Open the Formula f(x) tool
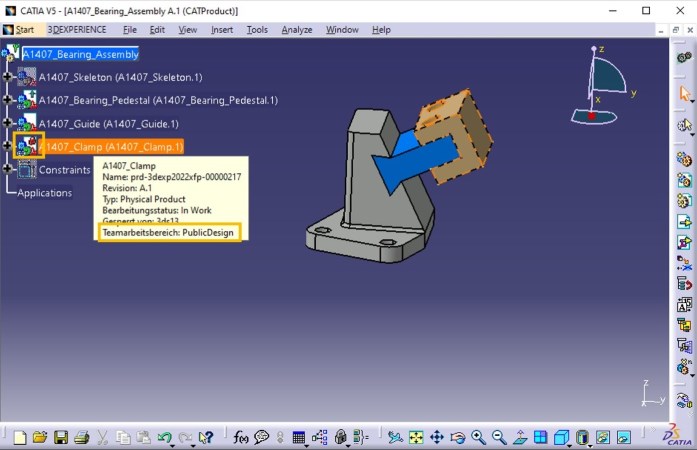The height and width of the screenshot is (450, 697). pyautogui.click(x=240, y=438)
